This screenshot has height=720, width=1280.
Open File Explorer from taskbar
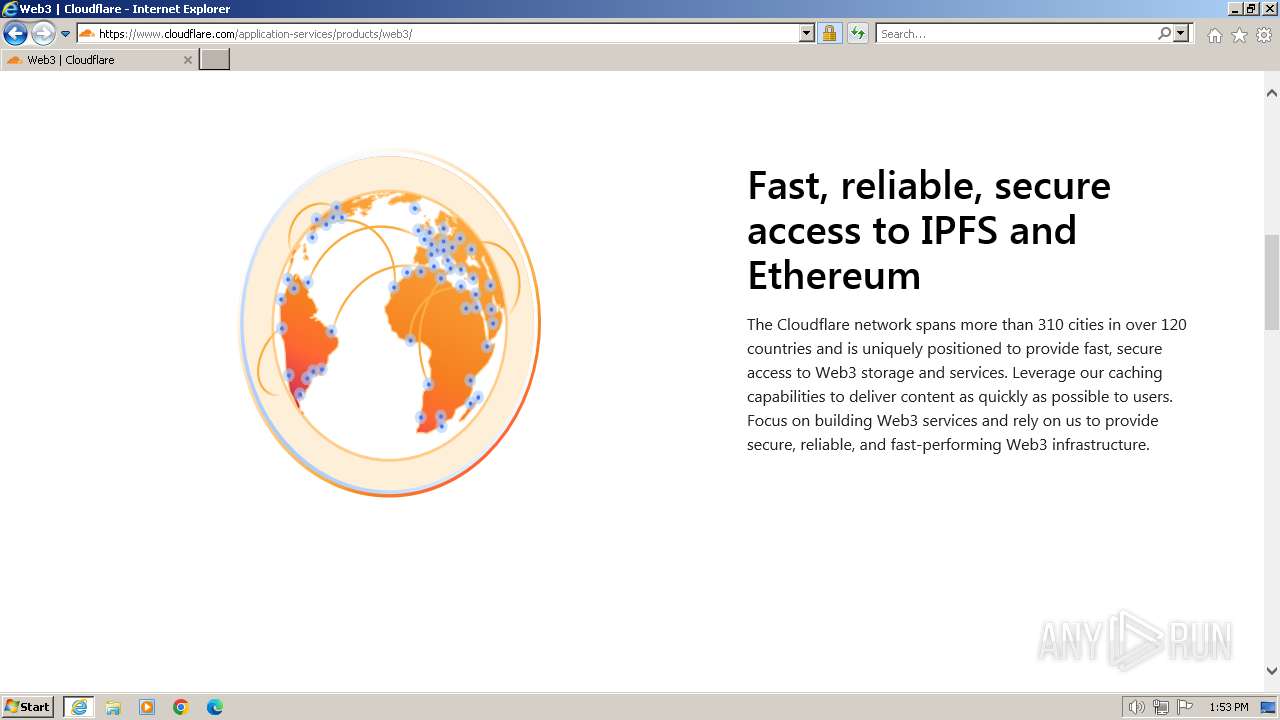pos(113,707)
